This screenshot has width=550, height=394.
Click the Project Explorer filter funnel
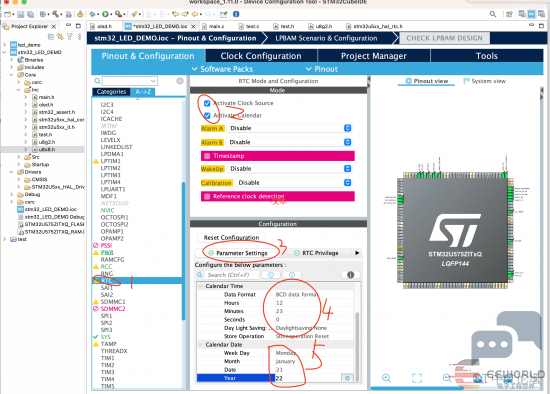(x=70, y=36)
